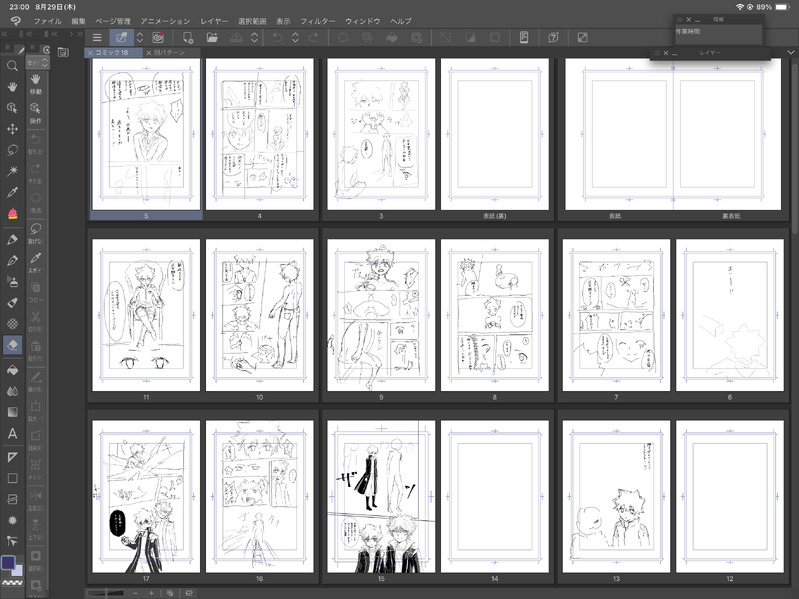Viewport: 799px width, 599px height.
Task: Click the 移動 quick access button
Action: pos(36,84)
